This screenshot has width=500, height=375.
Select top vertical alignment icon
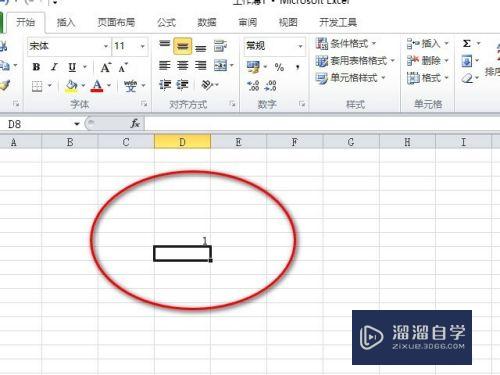tap(165, 45)
